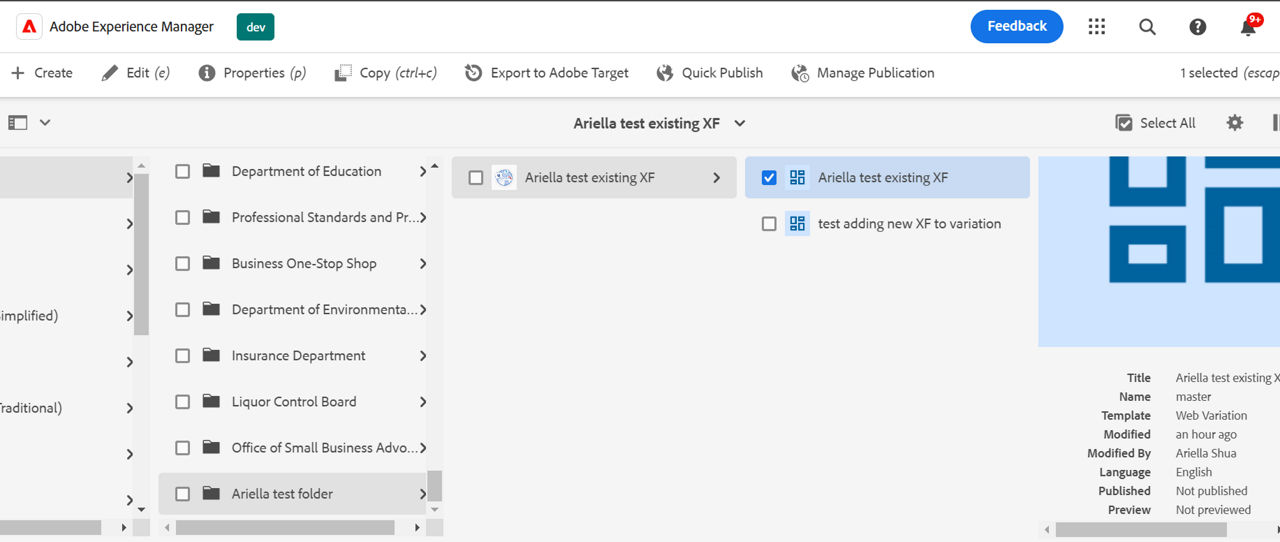This screenshot has height=542, width=1280.
Task: Click the dev environment badge
Action: click(x=256, y=27)
